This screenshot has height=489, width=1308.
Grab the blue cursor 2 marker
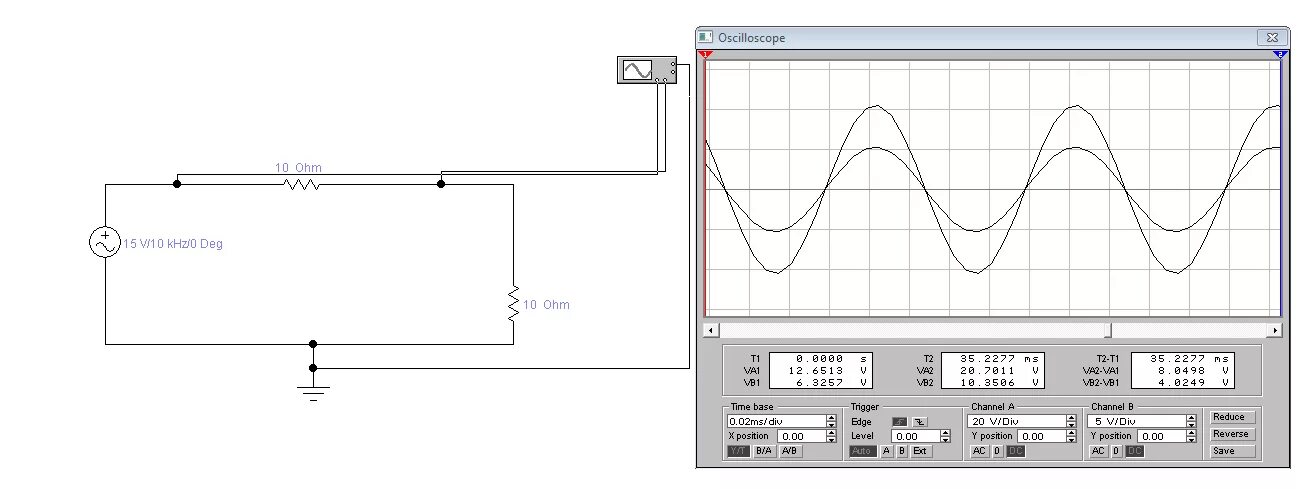point(1278,54)
